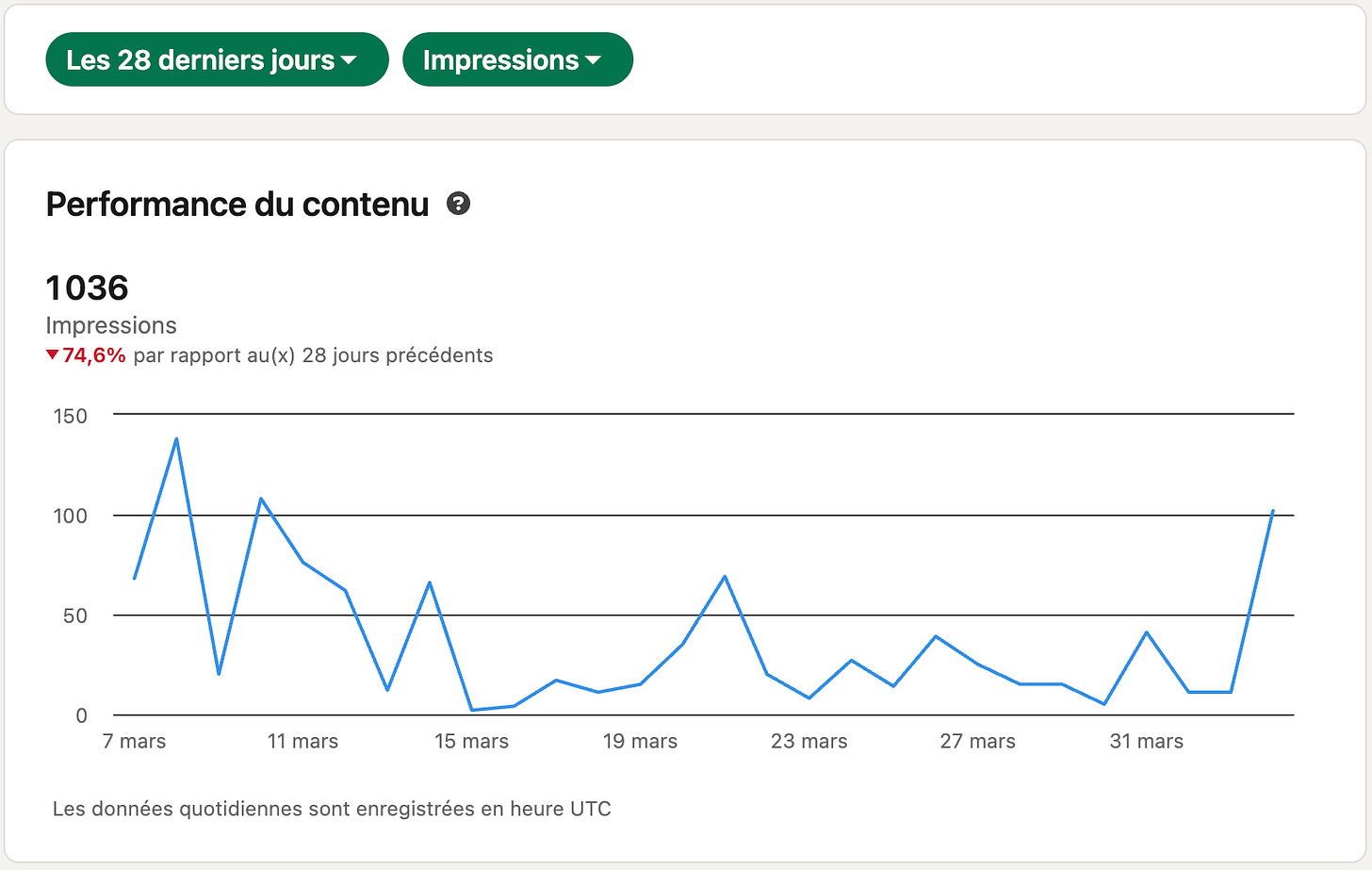
Task: Click the red 74,6% decrease indicator
Action: pyautogui.click(x=86, y=355)
